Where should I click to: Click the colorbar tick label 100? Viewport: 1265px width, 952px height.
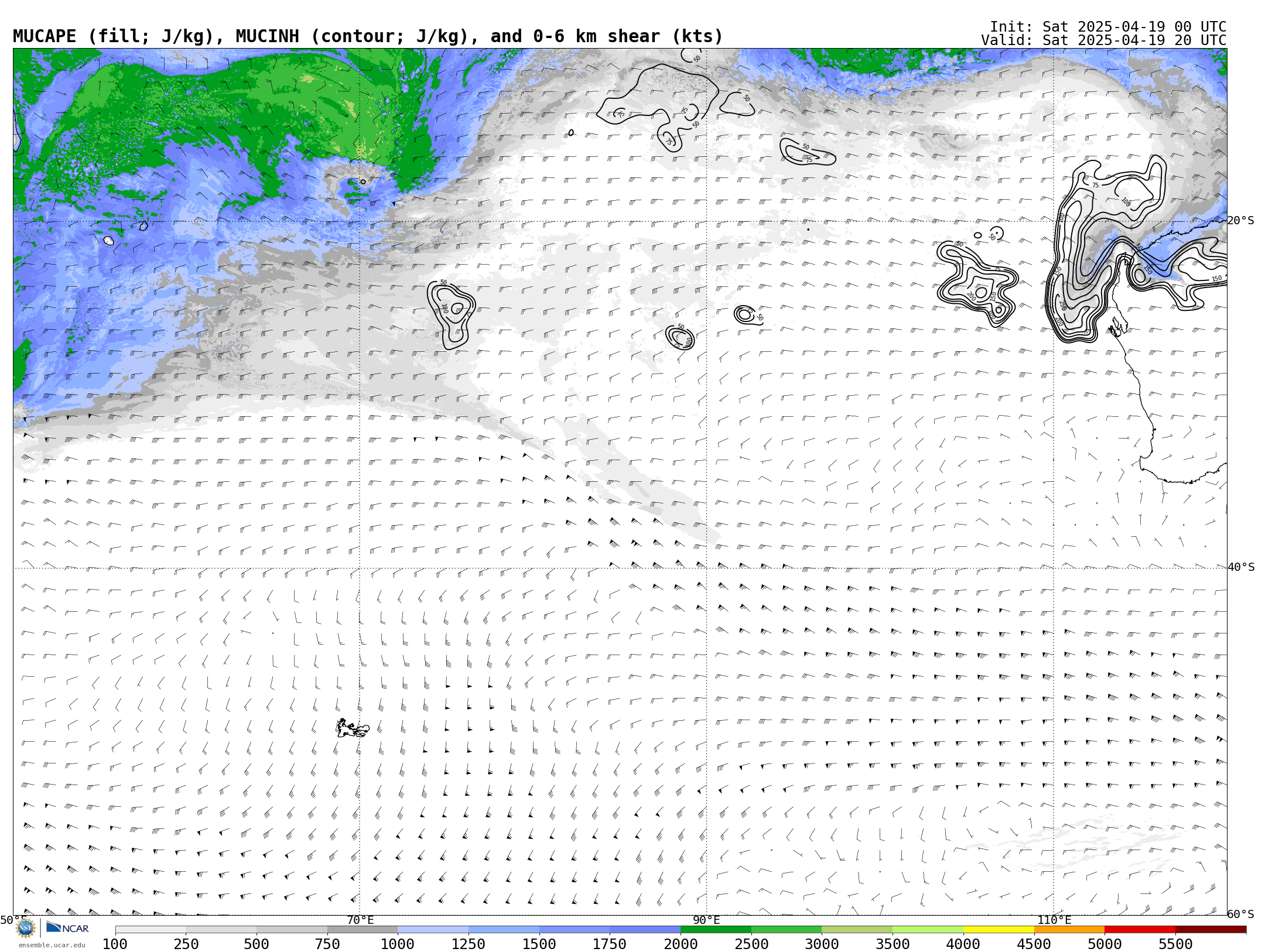[x=115, y=944]
